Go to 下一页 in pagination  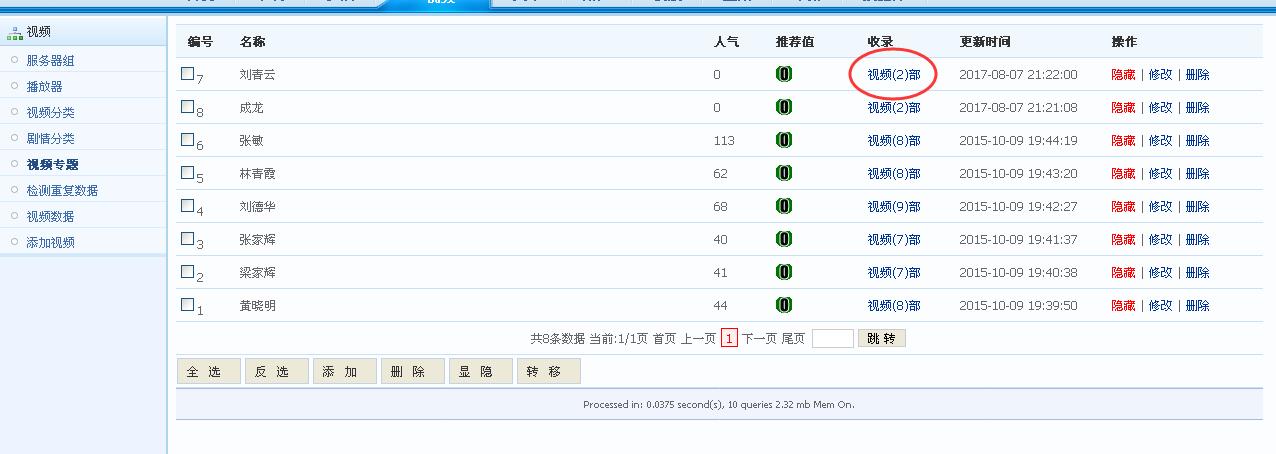click(759, 339)
